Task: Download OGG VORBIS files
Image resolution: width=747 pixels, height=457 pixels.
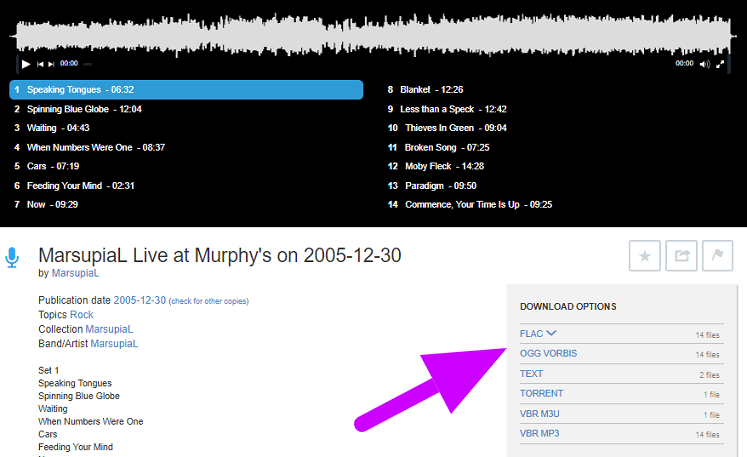Action: tap(548, 354)
